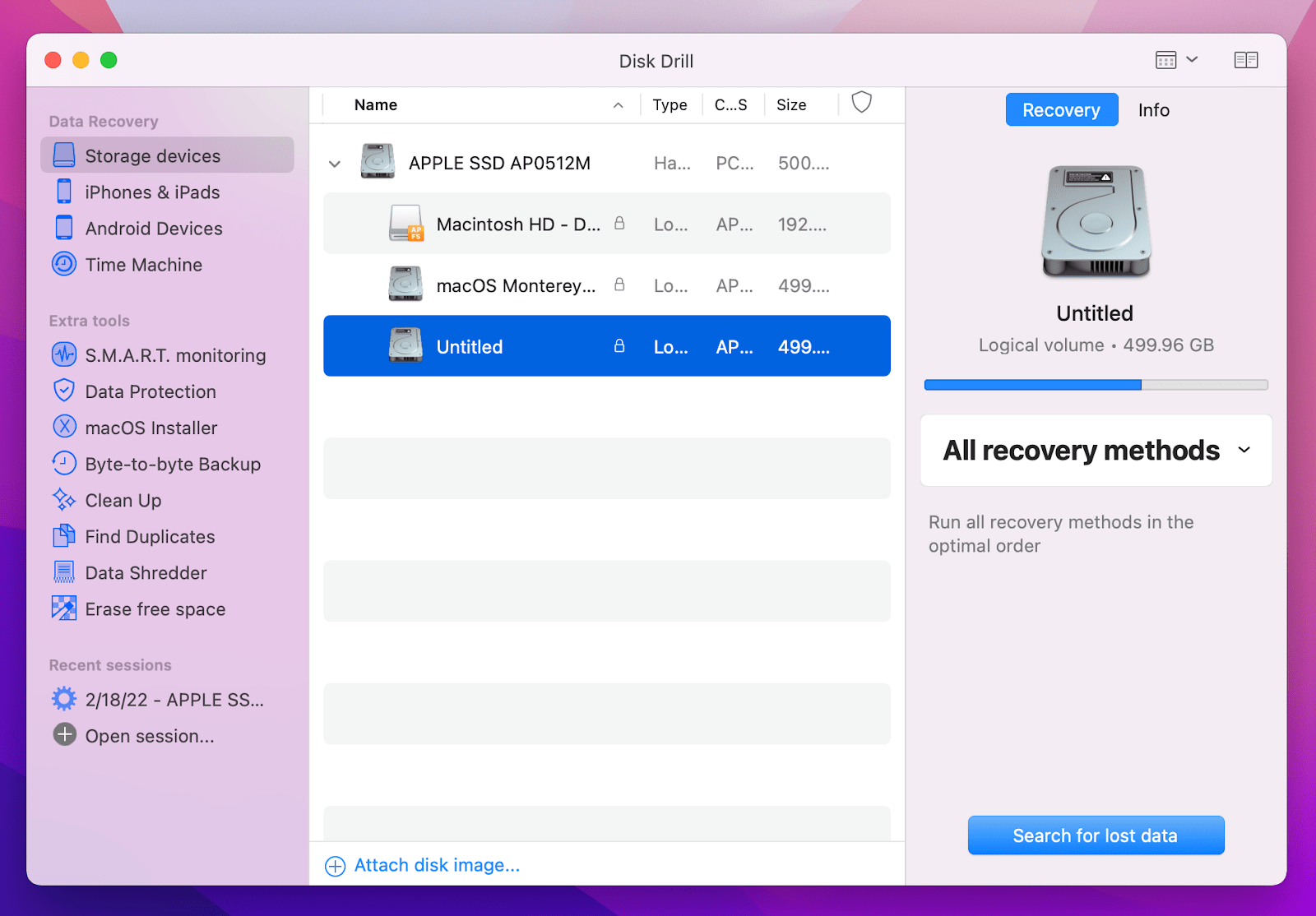Viewport: 1316px width, 916px height.
Task: Click the Open session plus icon
Action: coord(64,734)
